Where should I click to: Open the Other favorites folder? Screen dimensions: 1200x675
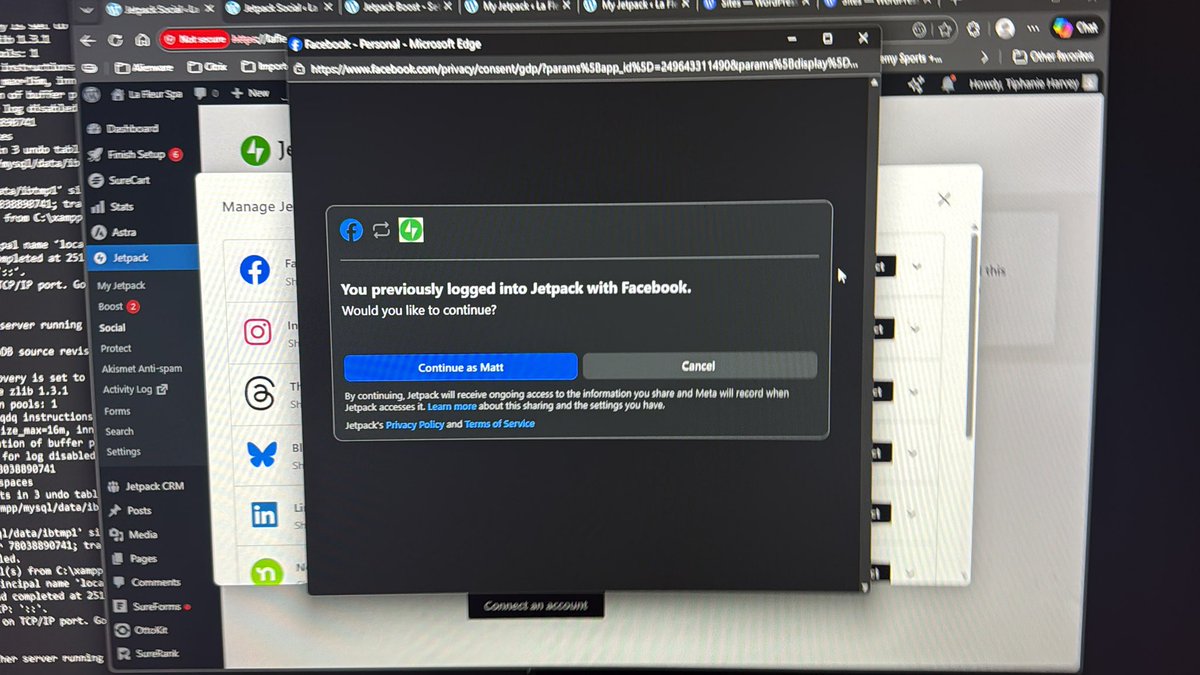1054,56
